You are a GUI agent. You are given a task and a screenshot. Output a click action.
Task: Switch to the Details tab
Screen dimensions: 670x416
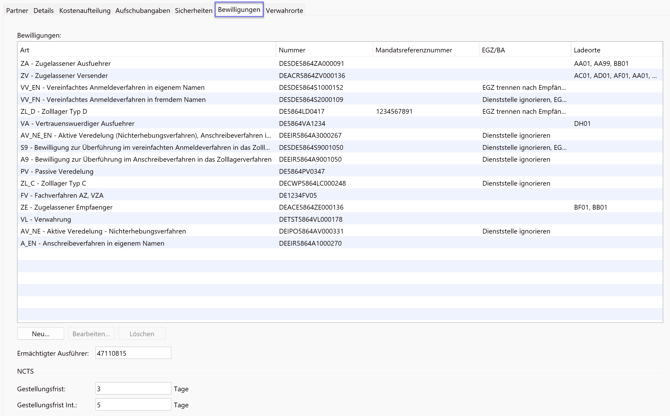44,11
